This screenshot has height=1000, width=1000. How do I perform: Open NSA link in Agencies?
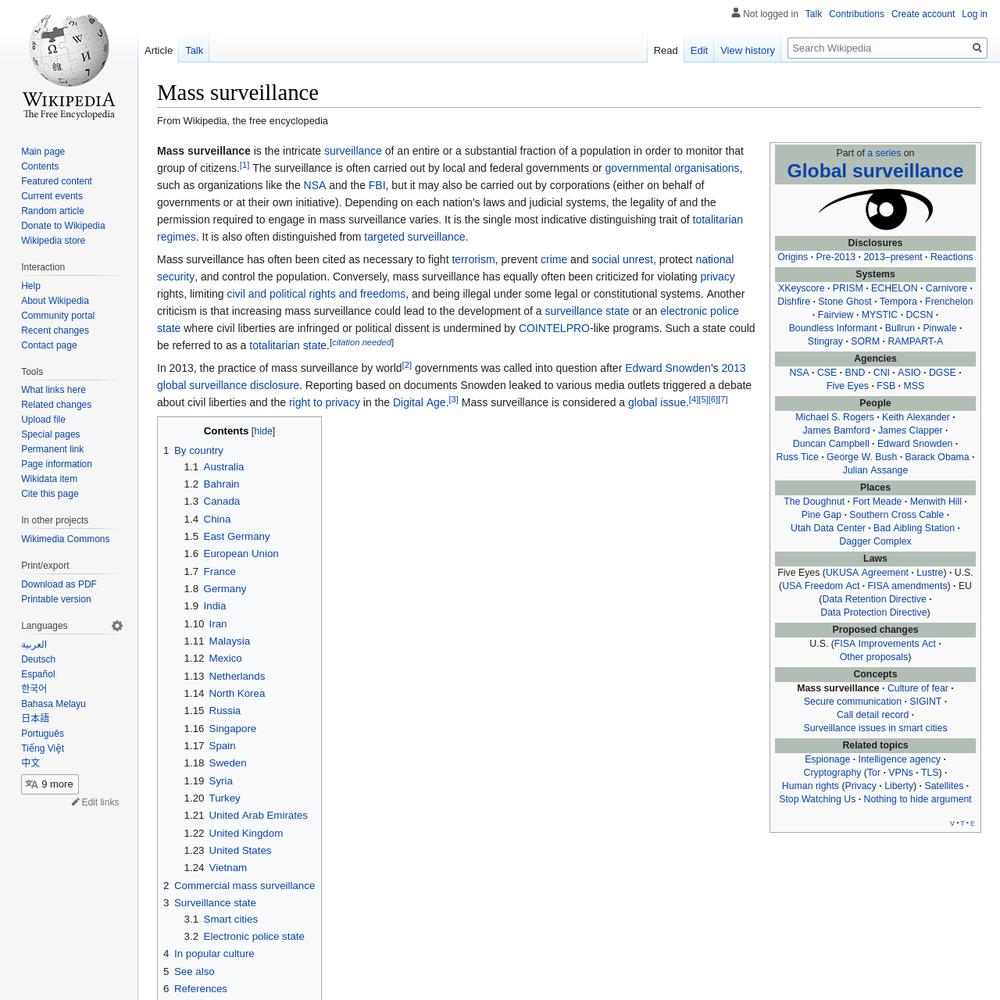tap(798, 372)
